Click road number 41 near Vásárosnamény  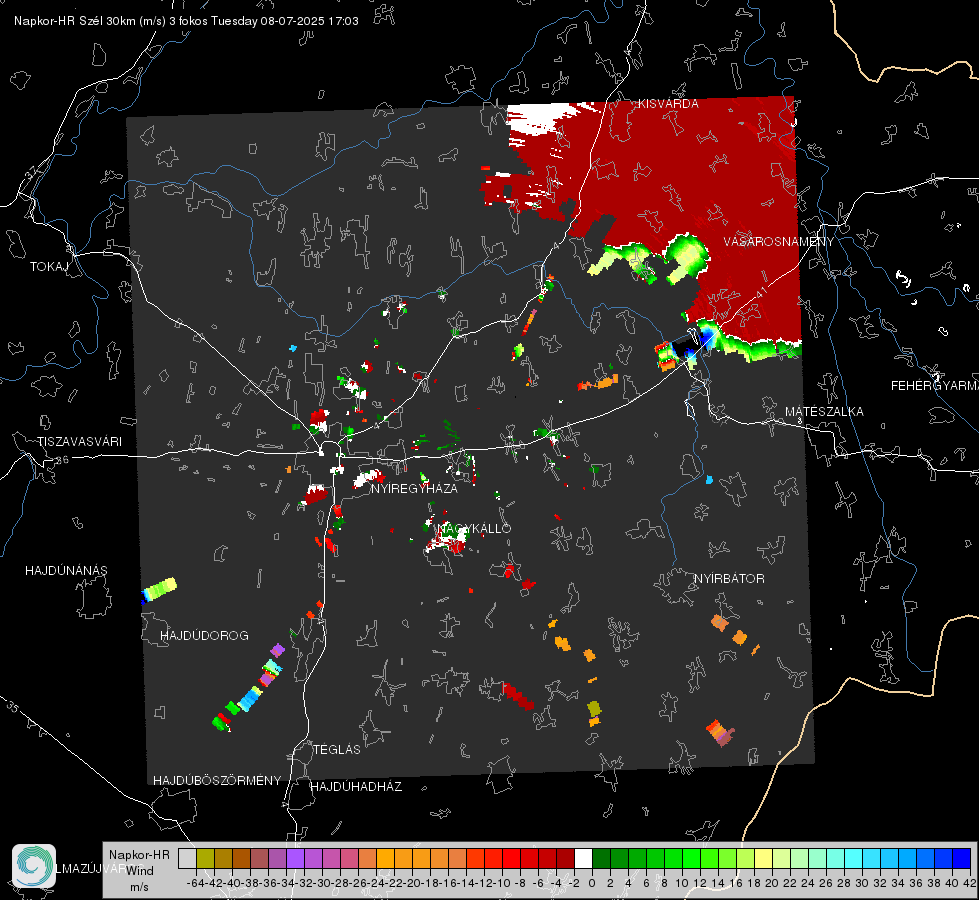tap(761, 291)
